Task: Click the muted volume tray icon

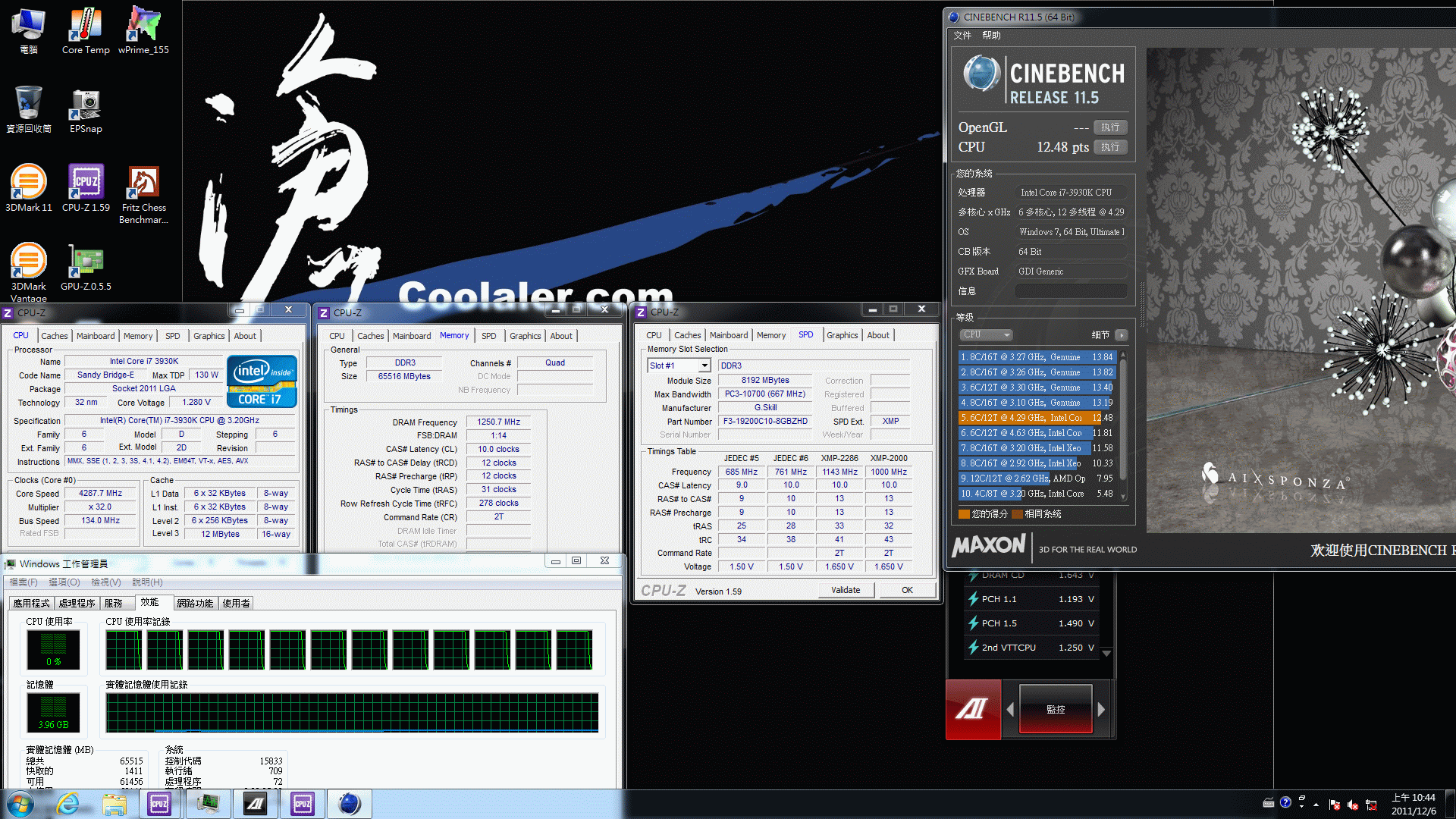Action: (1352, 805)
